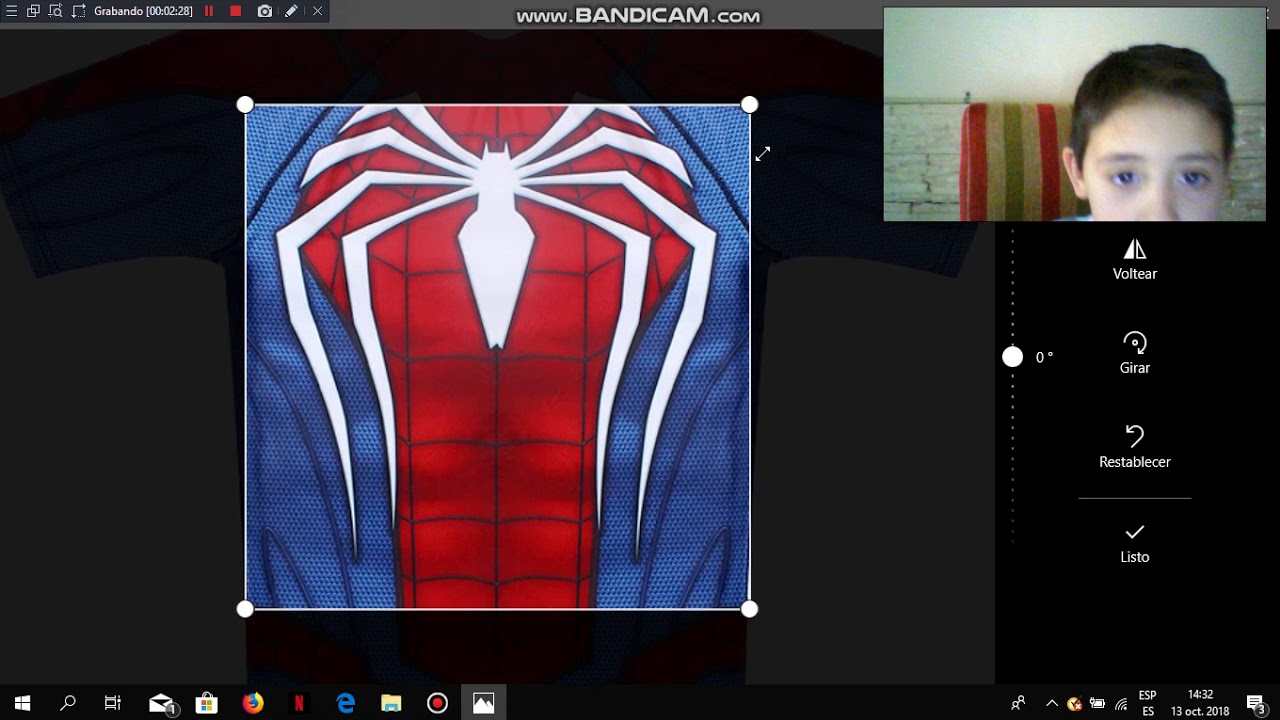Open Action Center notifications icon
Viewport: 1280px width, 720px height.
(x=1257, y=704)
